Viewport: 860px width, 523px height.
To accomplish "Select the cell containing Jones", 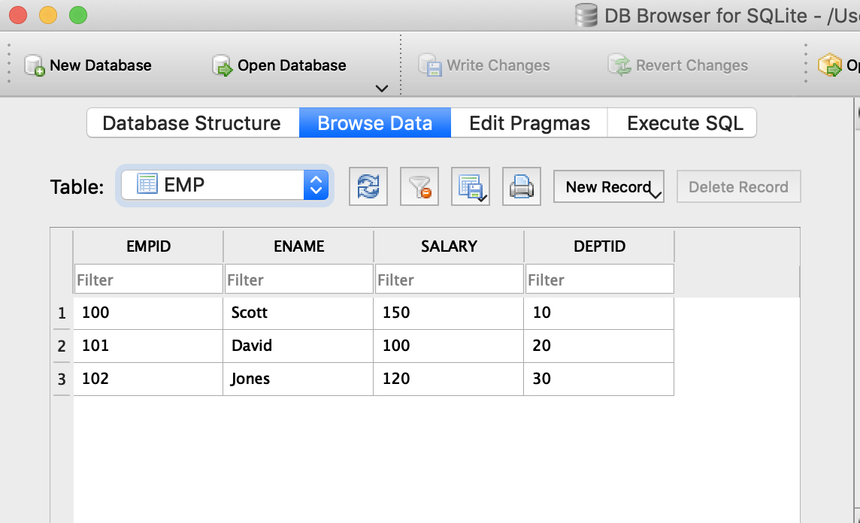I will (x=298, y=379).
